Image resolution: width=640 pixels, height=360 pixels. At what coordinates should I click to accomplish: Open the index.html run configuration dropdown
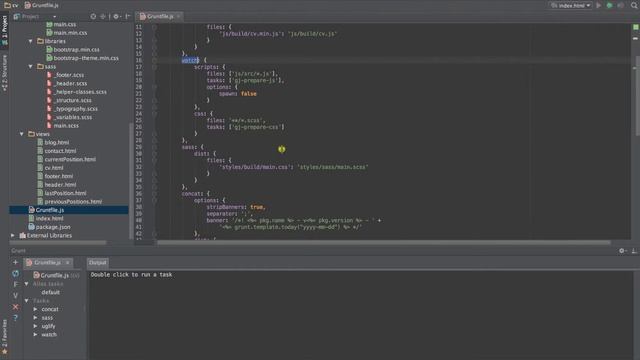(571, 5)
